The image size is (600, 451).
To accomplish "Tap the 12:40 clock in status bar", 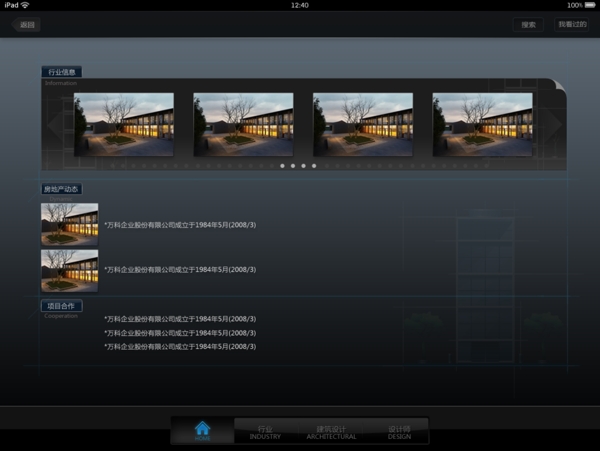I will click(x=300, y=5).
